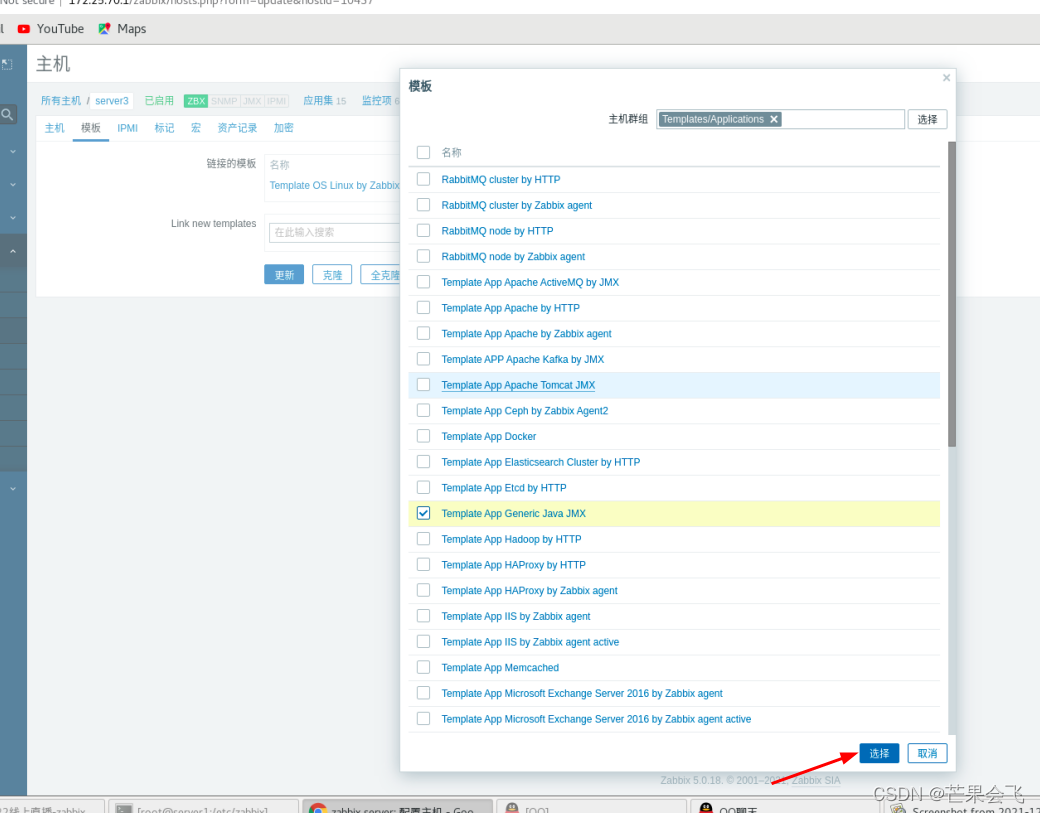Screen dimensions: 1040x813
Task: Click 选择 button beside host group field
Action: [927, 119]
